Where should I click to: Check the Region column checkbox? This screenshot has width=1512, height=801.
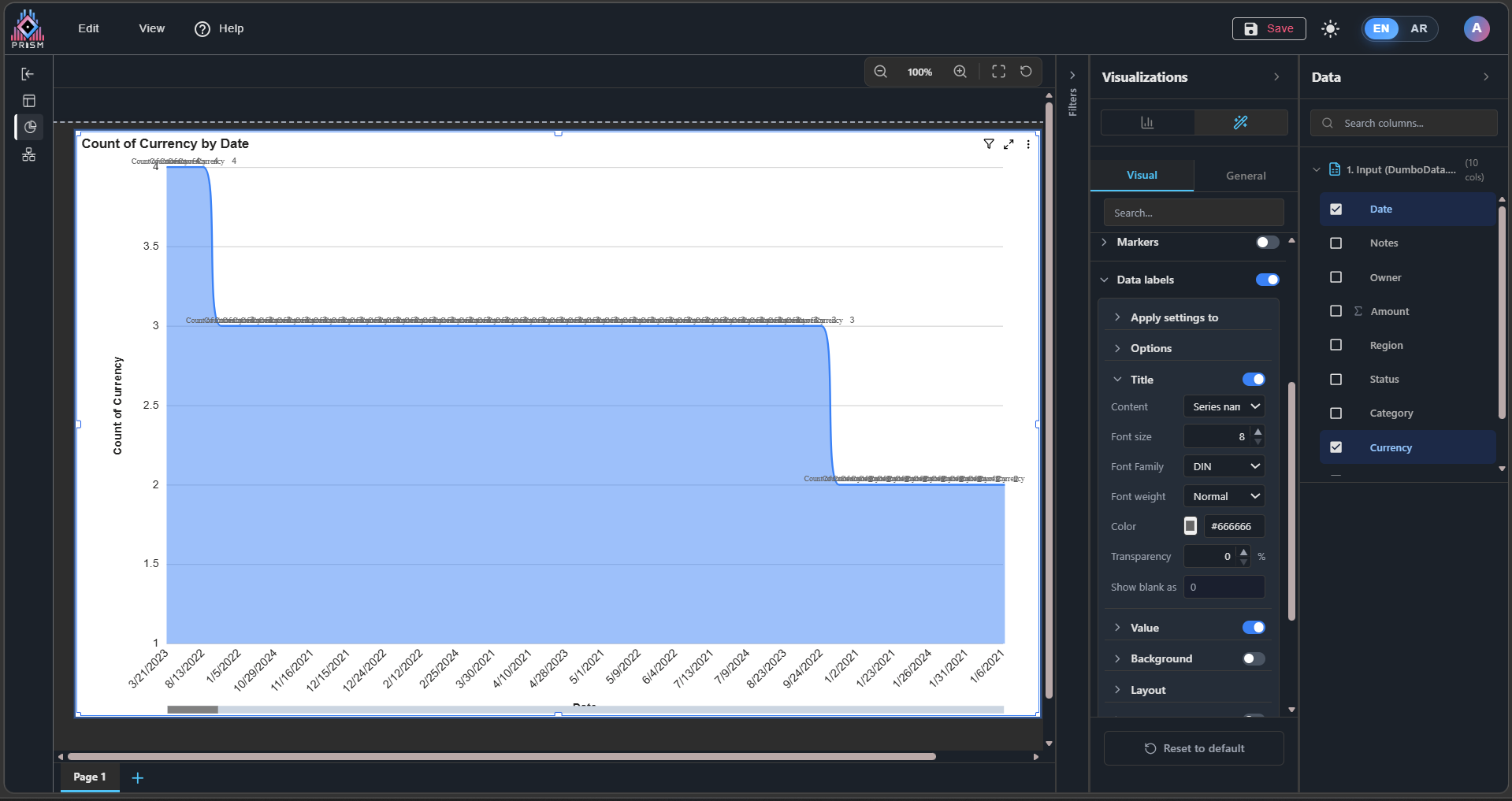[1336, 345]
